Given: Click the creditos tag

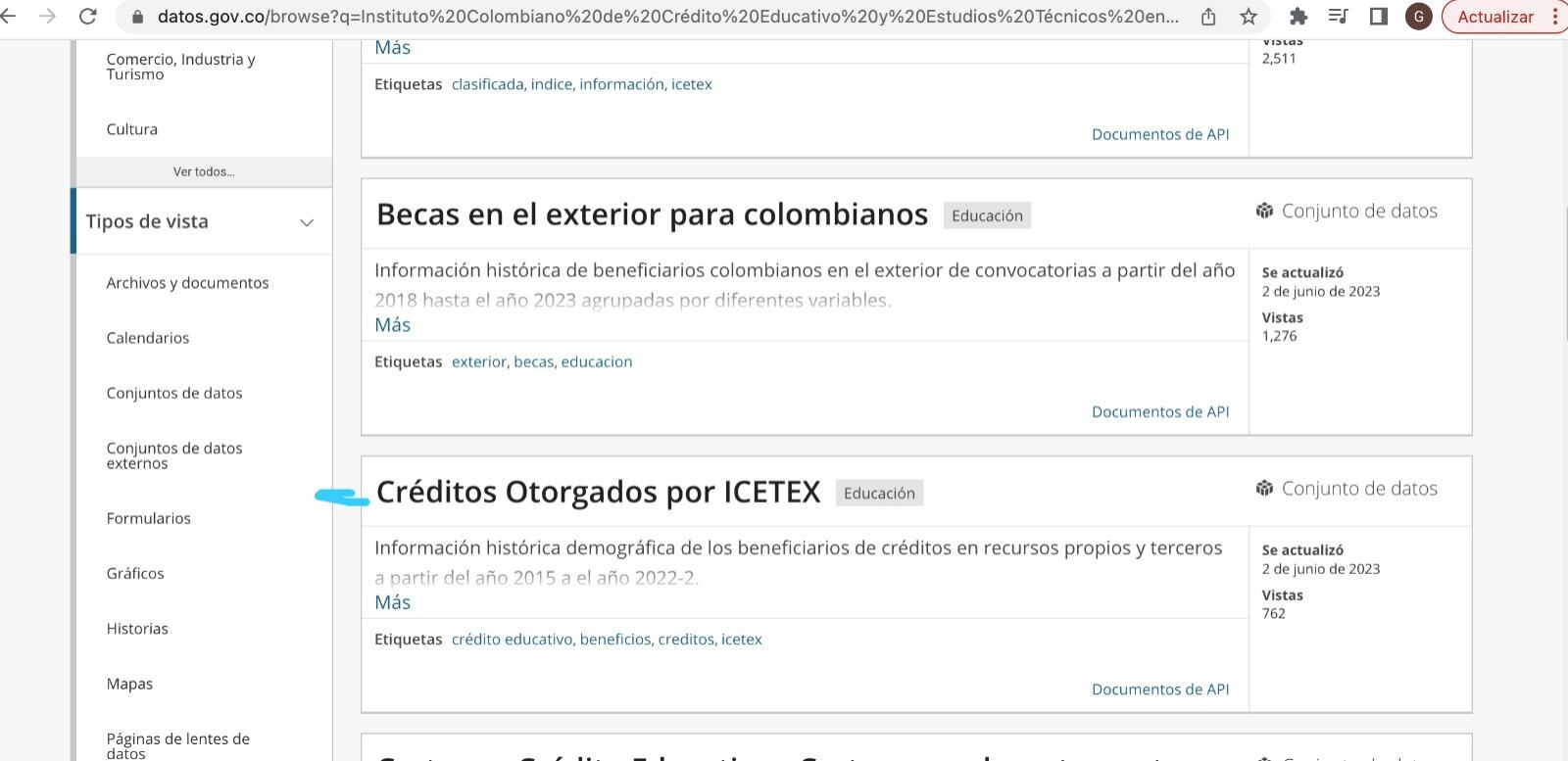Looking at the screenshot, I should tap(686, 640).
